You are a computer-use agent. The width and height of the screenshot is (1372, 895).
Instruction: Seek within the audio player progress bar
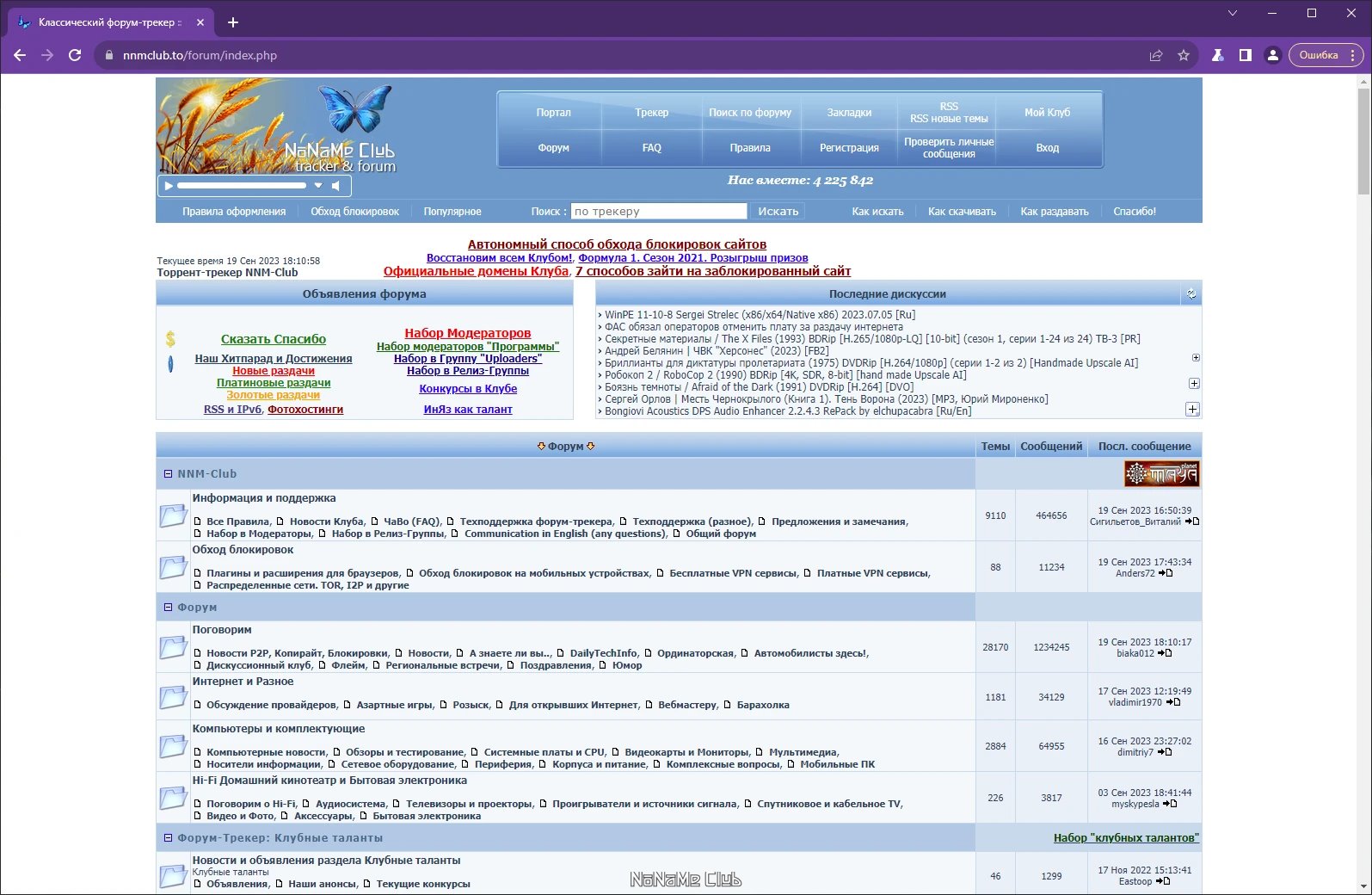click(242, 186)
